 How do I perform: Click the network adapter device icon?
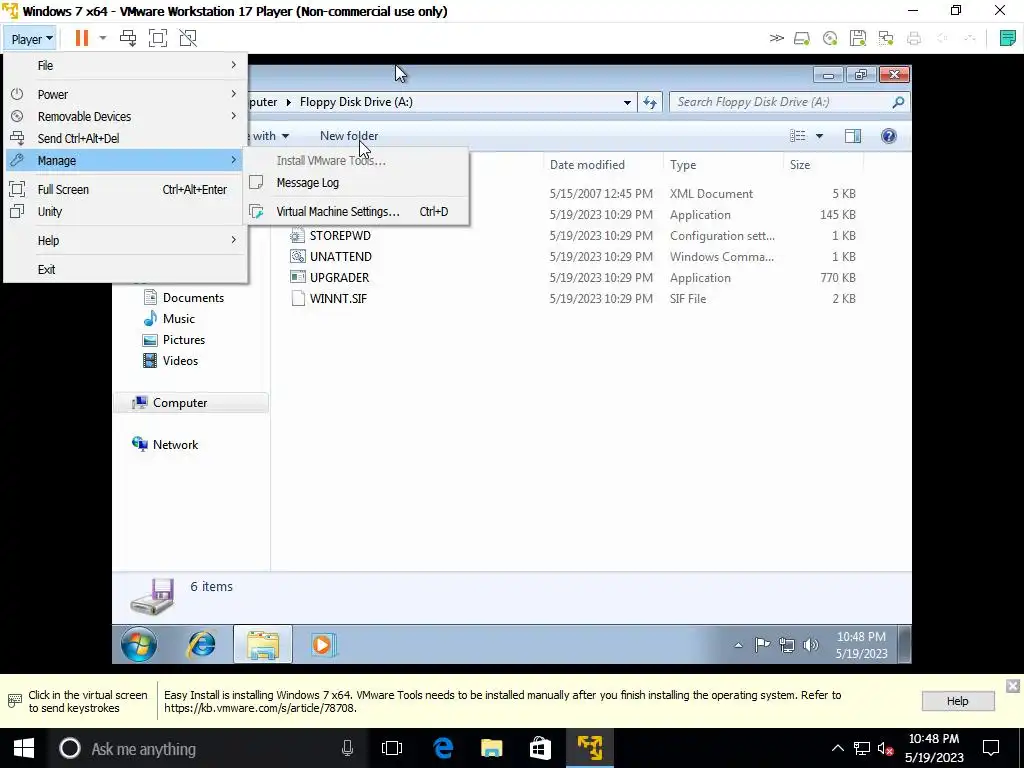pyautogui.click(x=886, y=39)
